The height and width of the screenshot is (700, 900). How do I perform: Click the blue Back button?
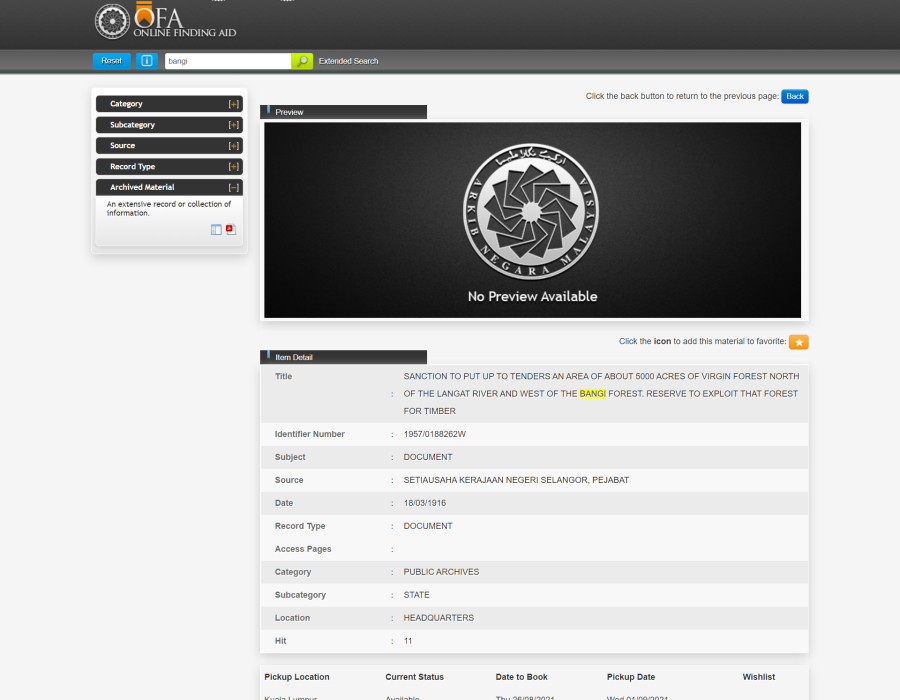click(794, 96)
